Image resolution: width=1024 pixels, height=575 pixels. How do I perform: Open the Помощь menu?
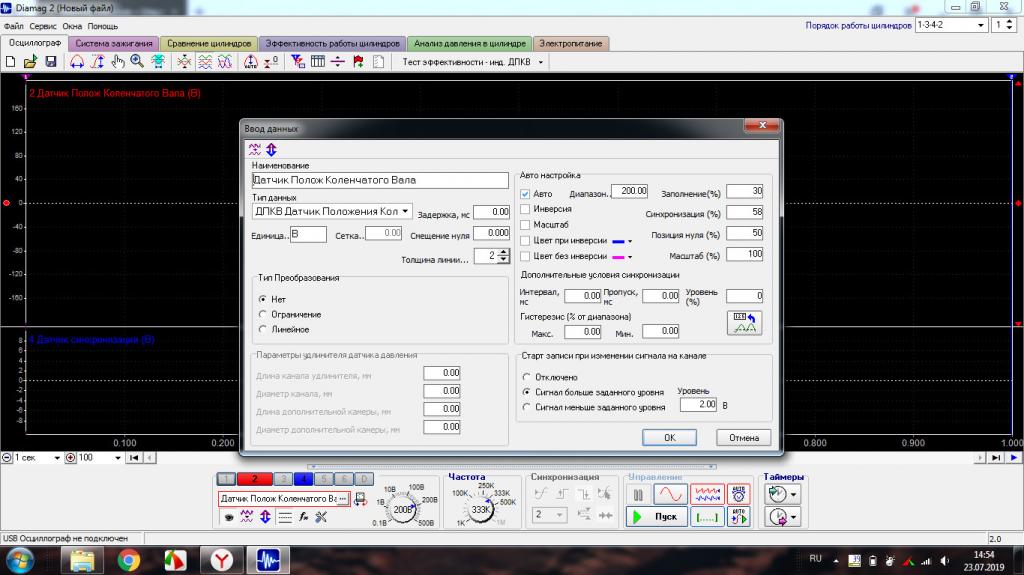pos(103,26)
